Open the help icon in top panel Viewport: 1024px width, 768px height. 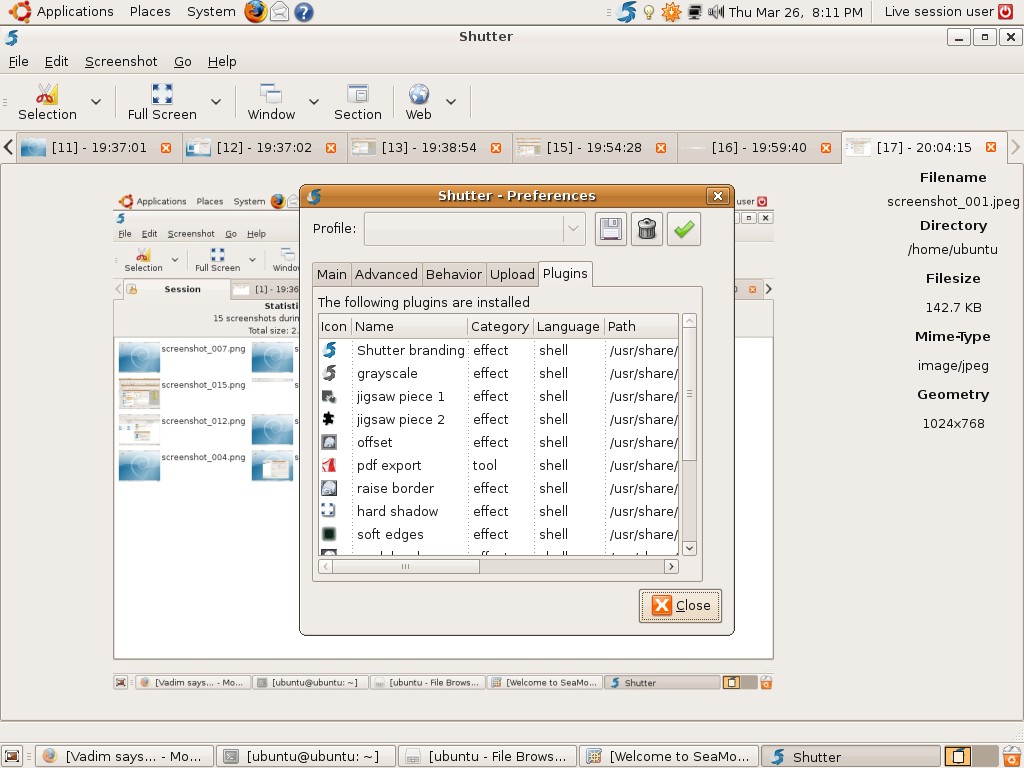[304, 12]
